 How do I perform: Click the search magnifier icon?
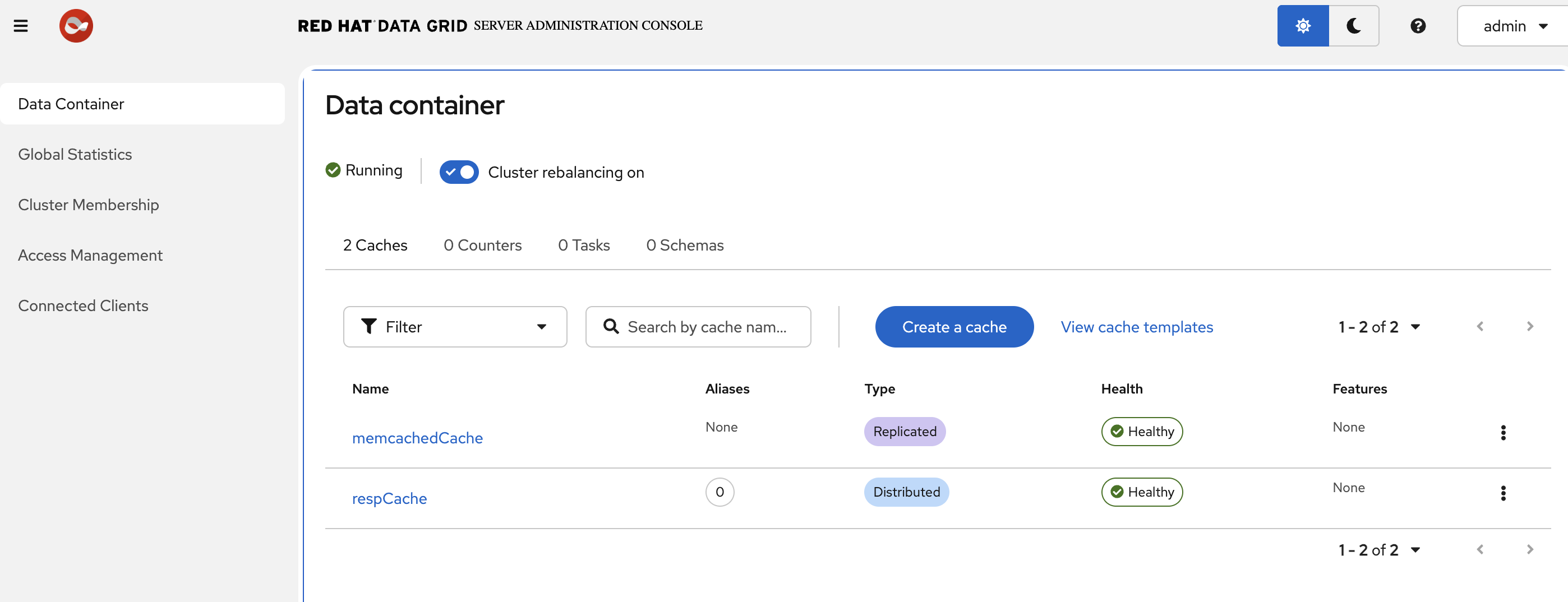[x=611, y=327]
